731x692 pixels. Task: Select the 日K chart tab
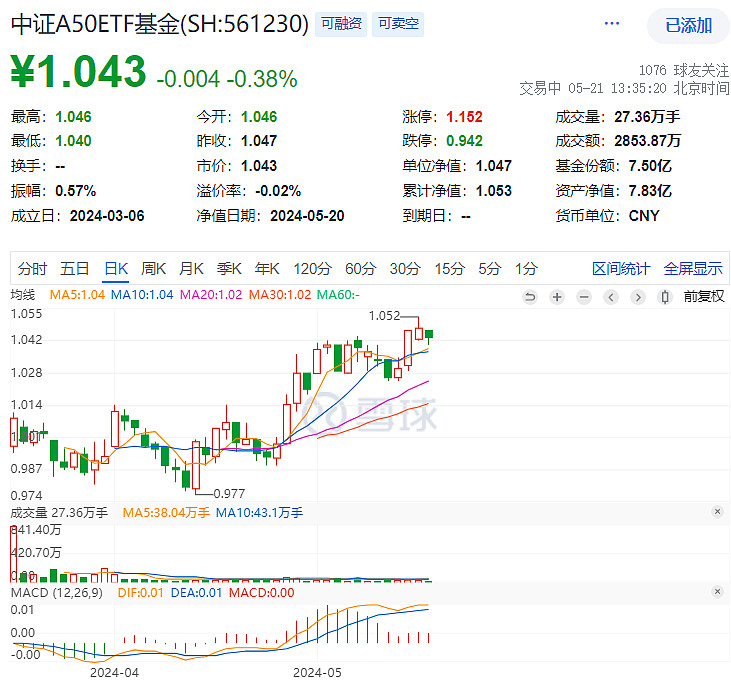coord(116,269)
